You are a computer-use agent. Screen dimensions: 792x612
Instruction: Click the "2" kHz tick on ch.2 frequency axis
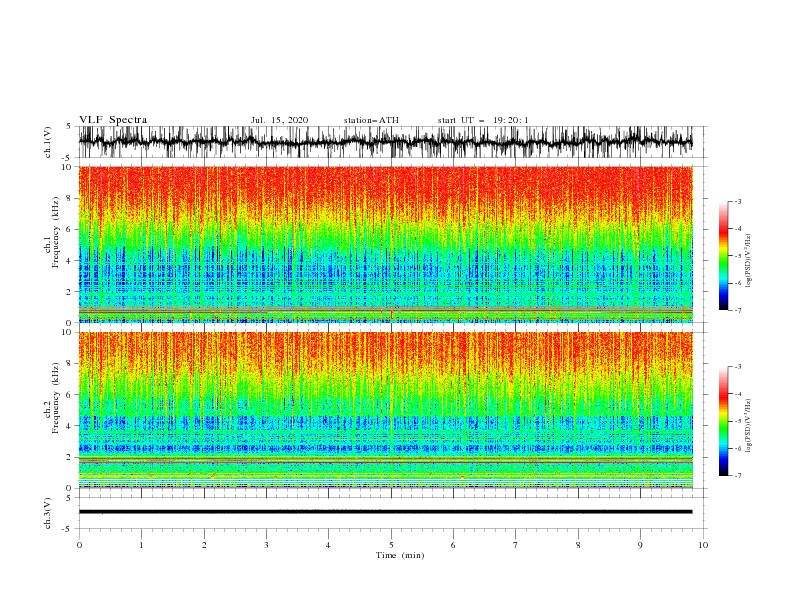[69, 457]
